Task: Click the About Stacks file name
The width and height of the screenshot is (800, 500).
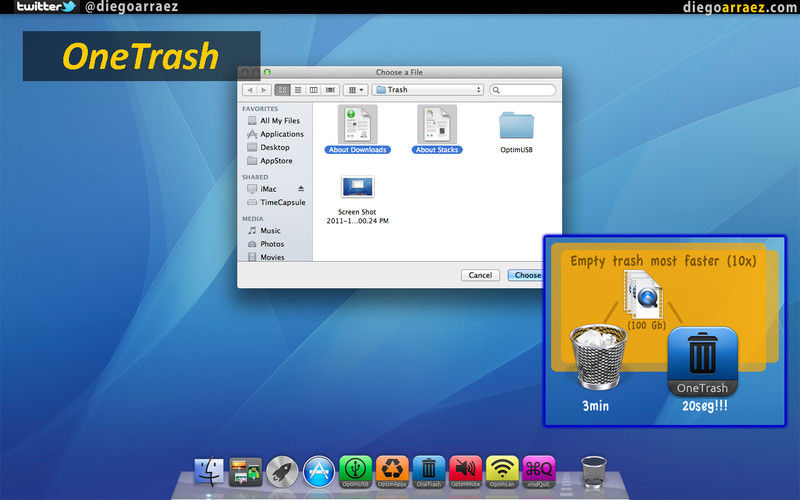Action: (437, 150)
